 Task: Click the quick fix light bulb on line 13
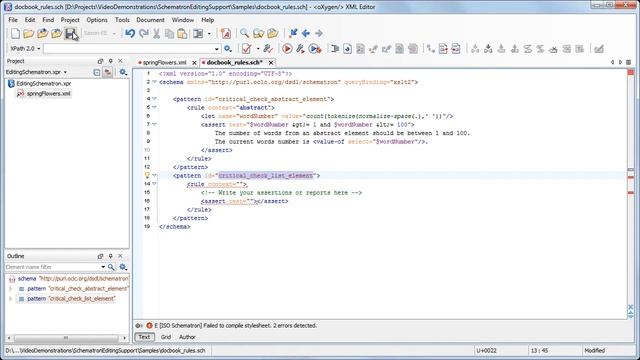(147, 176)
